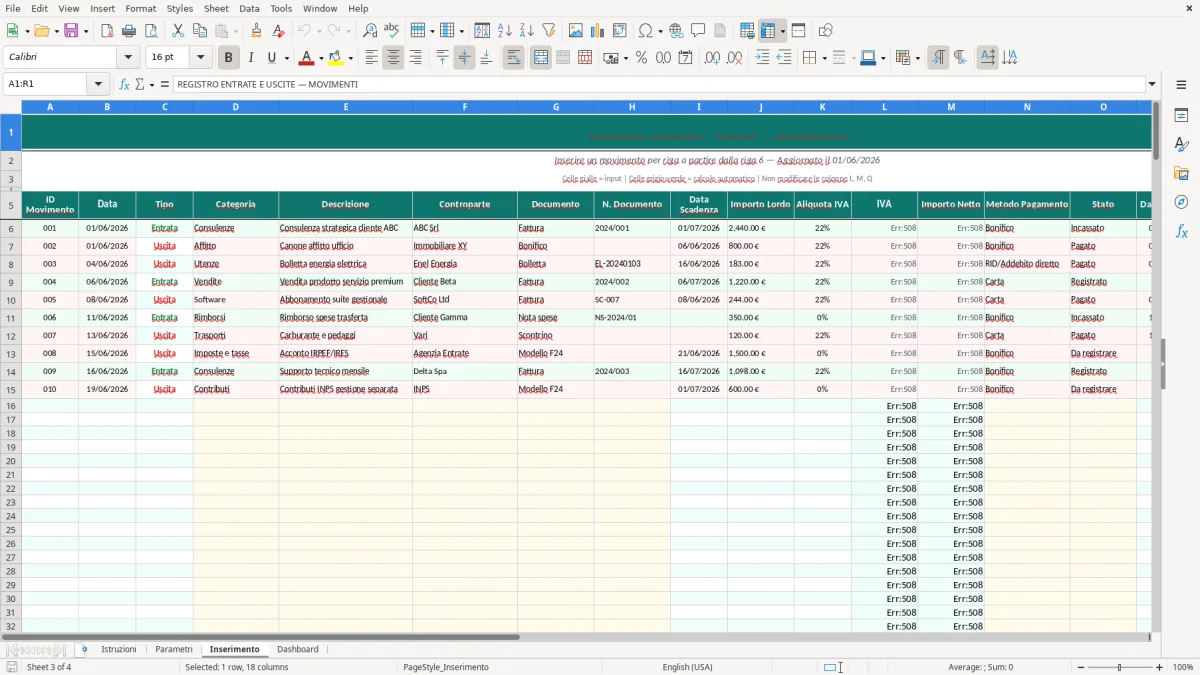
Task: Click the Copy icon
Action: [x=199, y=31]
